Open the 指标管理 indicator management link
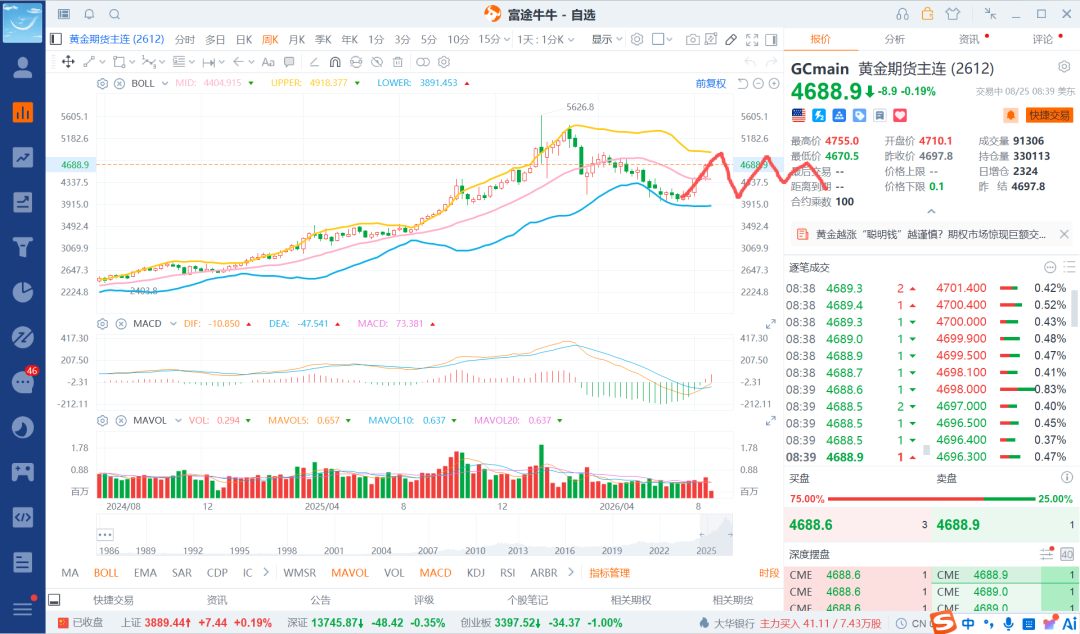1080x634 pixels. tap(609, 573)
